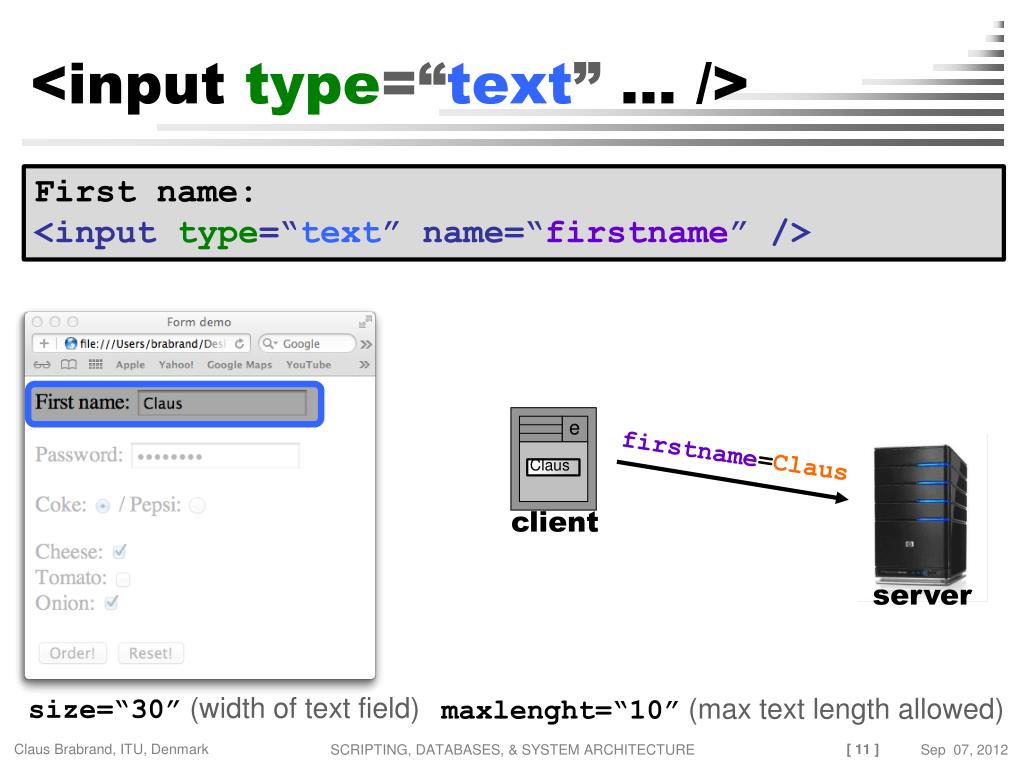Screen dimensions: 1024x768
Task: Click the firstname=Claus text above arrow
Action: [734, 455]
